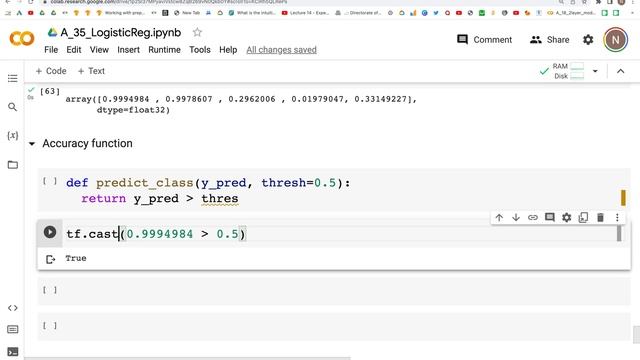The image size is (640, 360).
Task: Move the selected cell down
Action: tap(516, 218)
